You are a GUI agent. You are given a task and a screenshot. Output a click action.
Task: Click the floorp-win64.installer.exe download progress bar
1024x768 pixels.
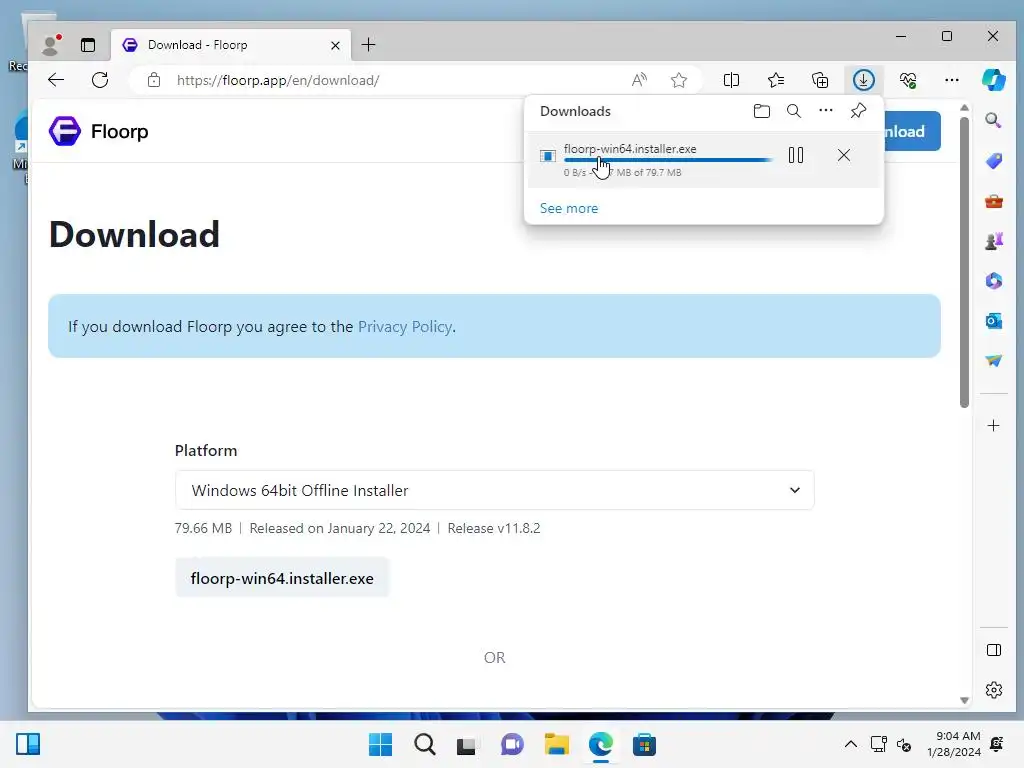(667, 160)
